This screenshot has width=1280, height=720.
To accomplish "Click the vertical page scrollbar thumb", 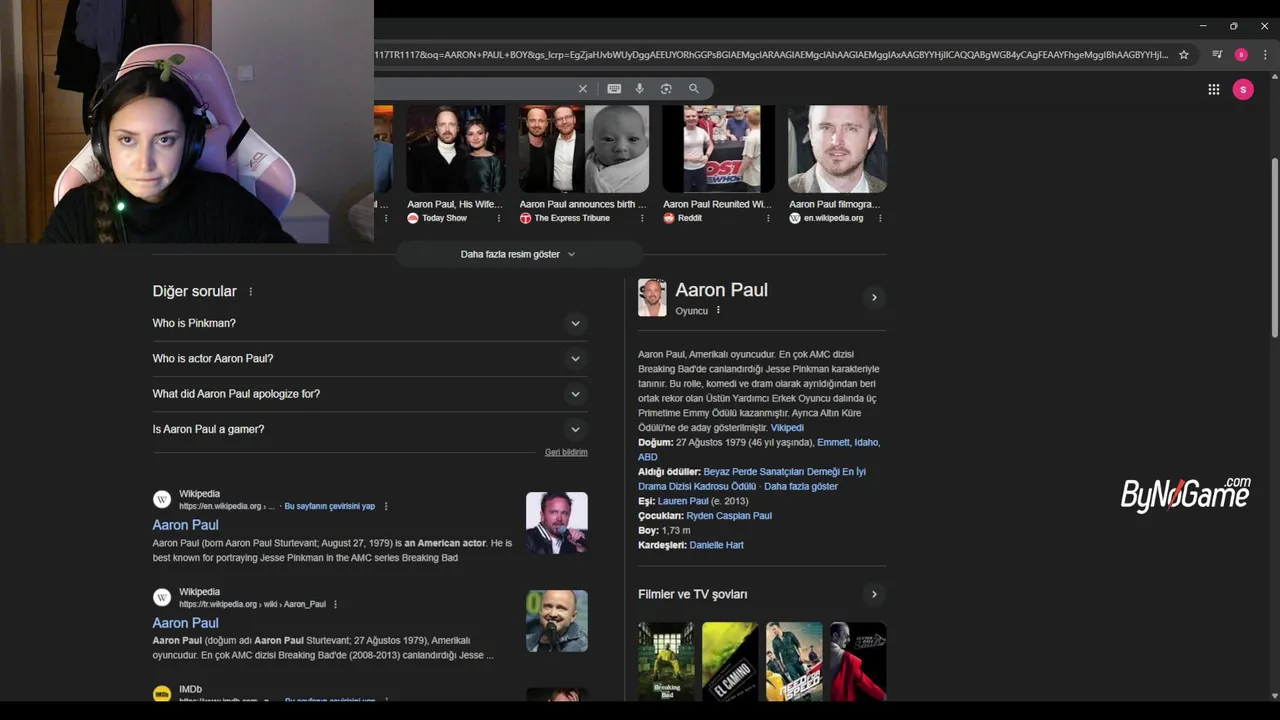I will coord(1274,248).
